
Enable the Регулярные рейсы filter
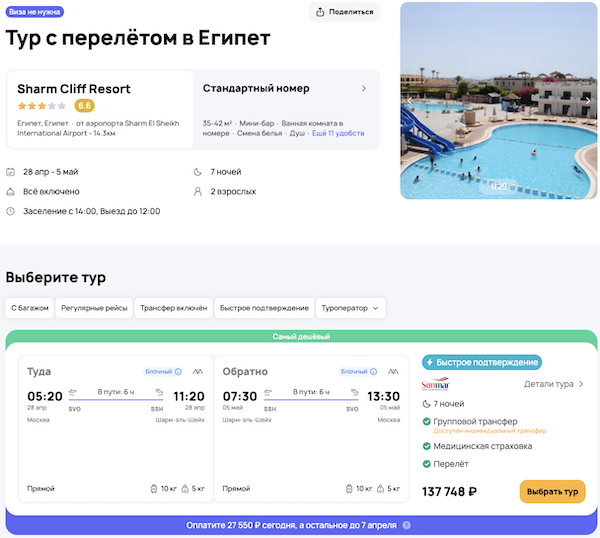tap(94, 308)
